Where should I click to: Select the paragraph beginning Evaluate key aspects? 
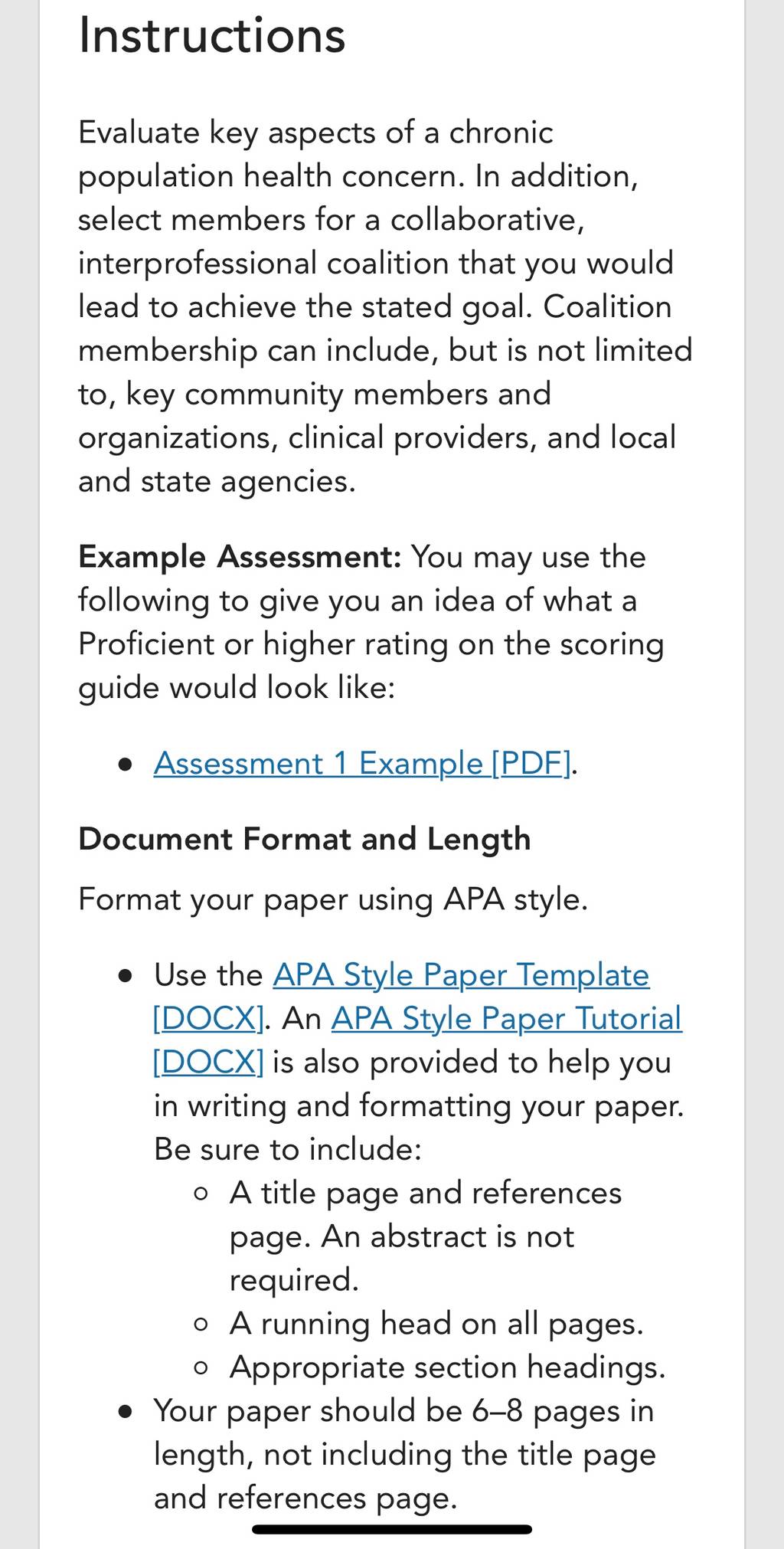click(x=385, y=306)
